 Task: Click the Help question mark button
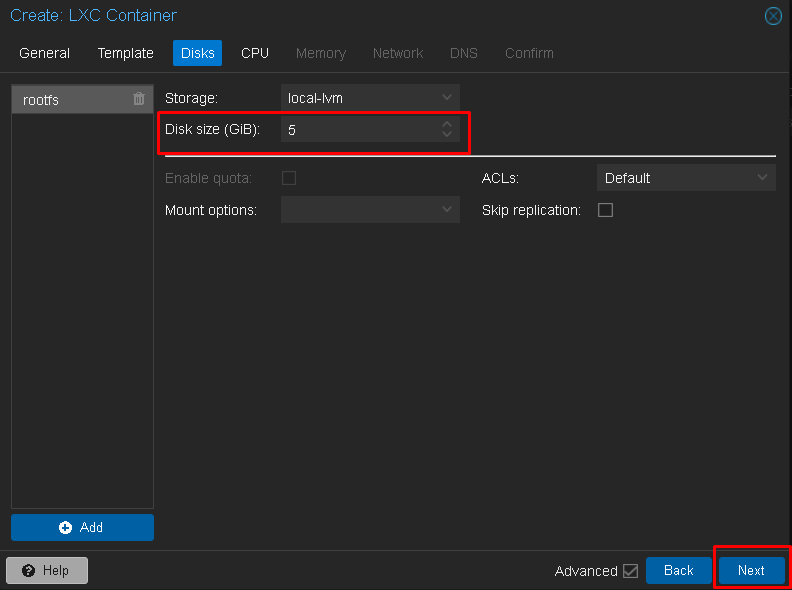[x=47, y=570]
